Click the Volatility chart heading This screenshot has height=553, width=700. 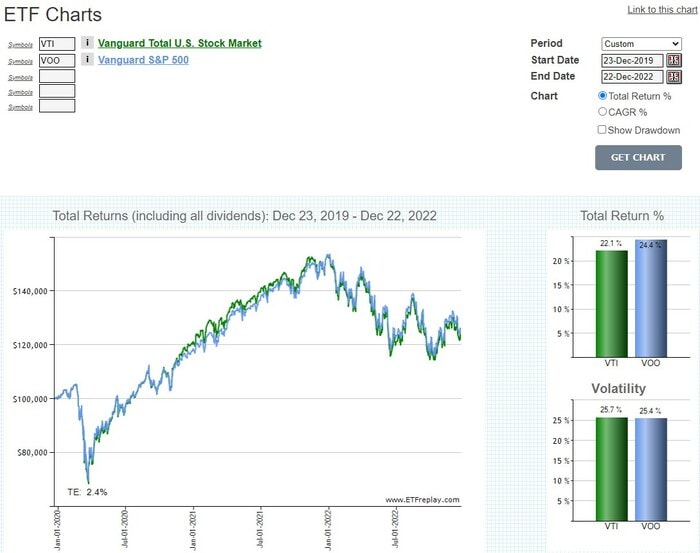(619, 388)
